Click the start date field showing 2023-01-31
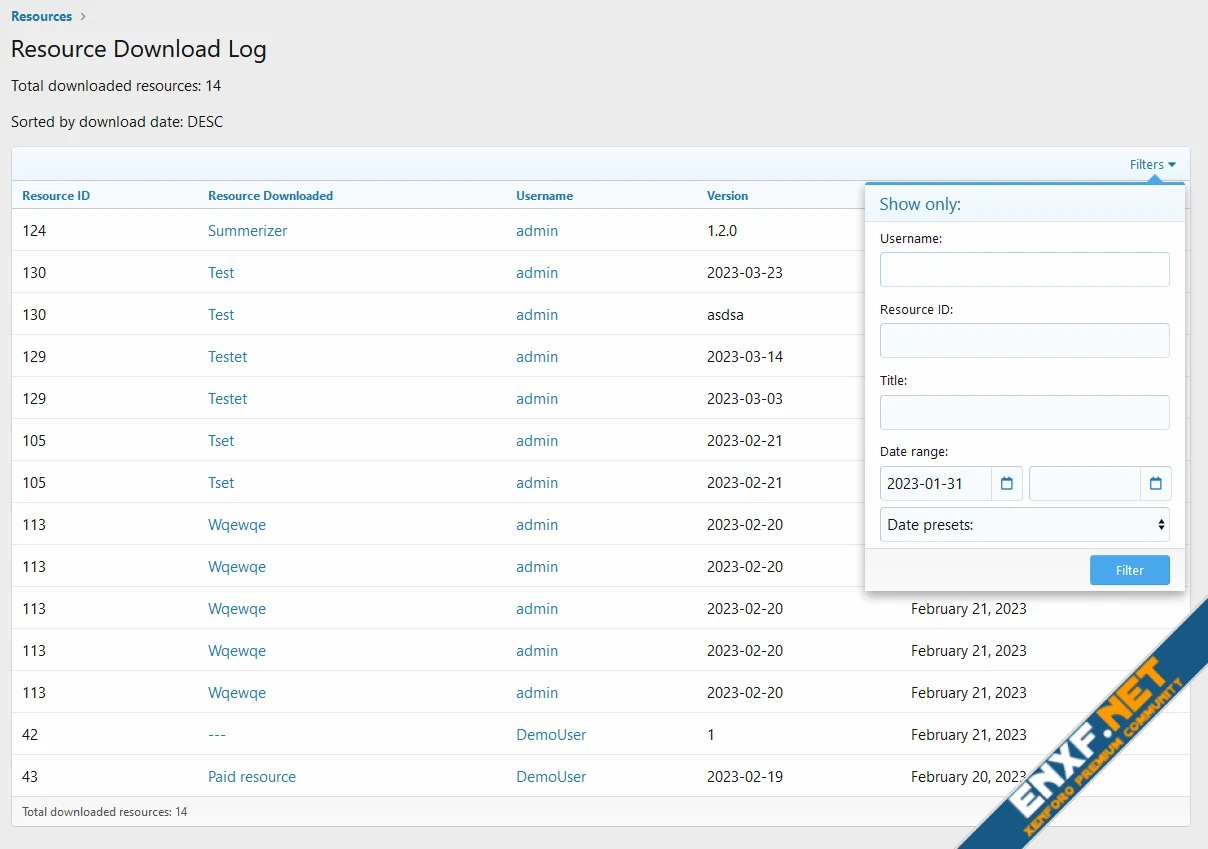 pos(935,484)
